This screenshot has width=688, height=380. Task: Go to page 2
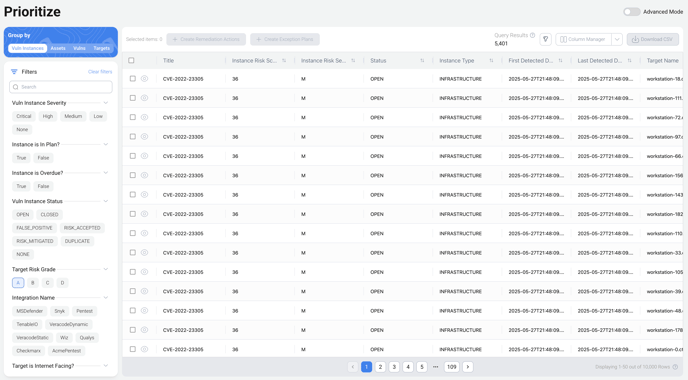click(380, 367)
